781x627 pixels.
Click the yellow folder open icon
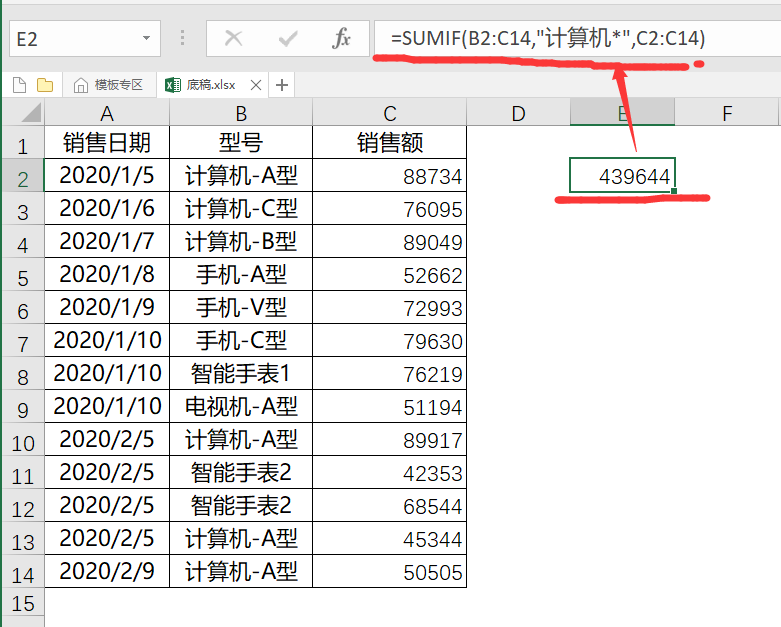[45, 85]
